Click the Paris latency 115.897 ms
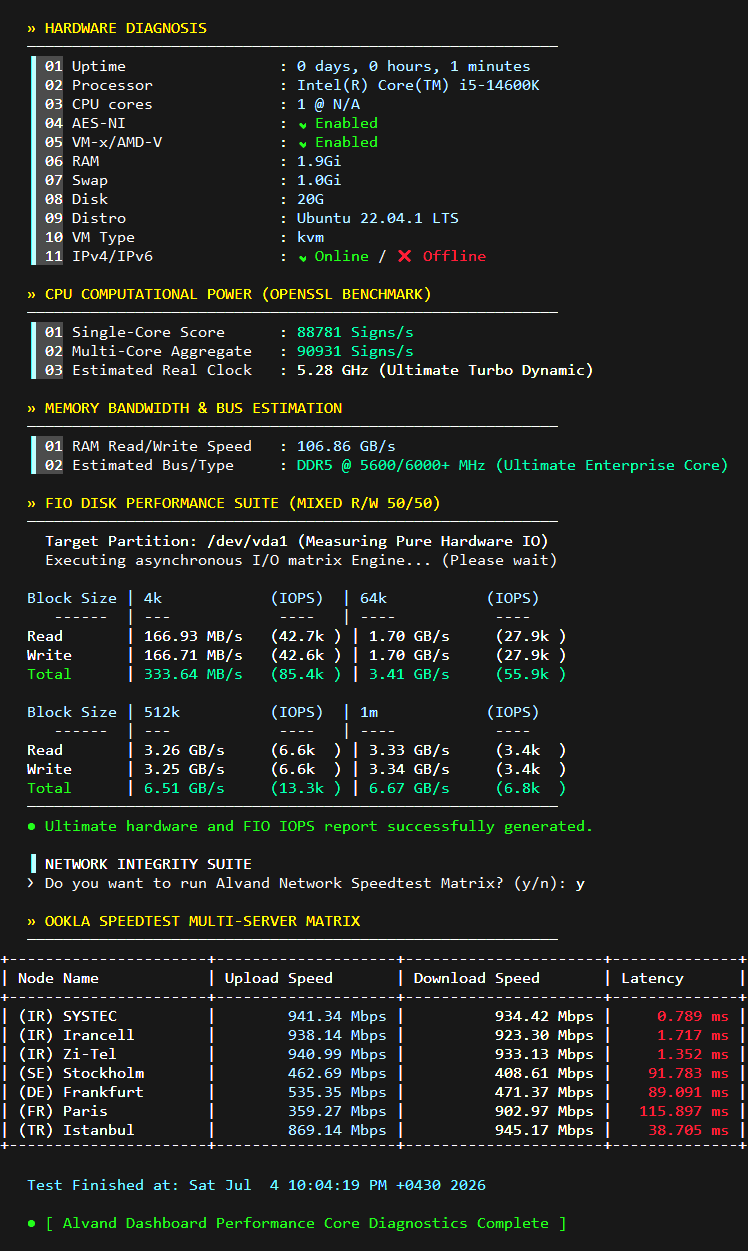Viewport: 748px width, 1251px height. (683, 1111)
